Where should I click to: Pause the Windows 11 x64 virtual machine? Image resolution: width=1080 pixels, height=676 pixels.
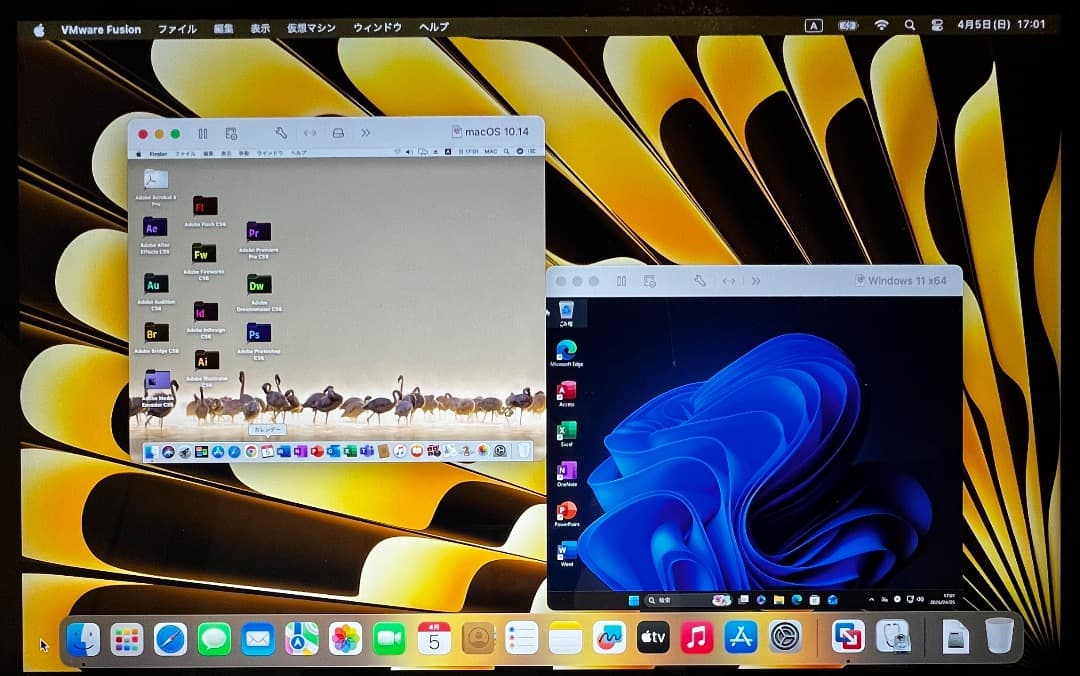(621, 281)
